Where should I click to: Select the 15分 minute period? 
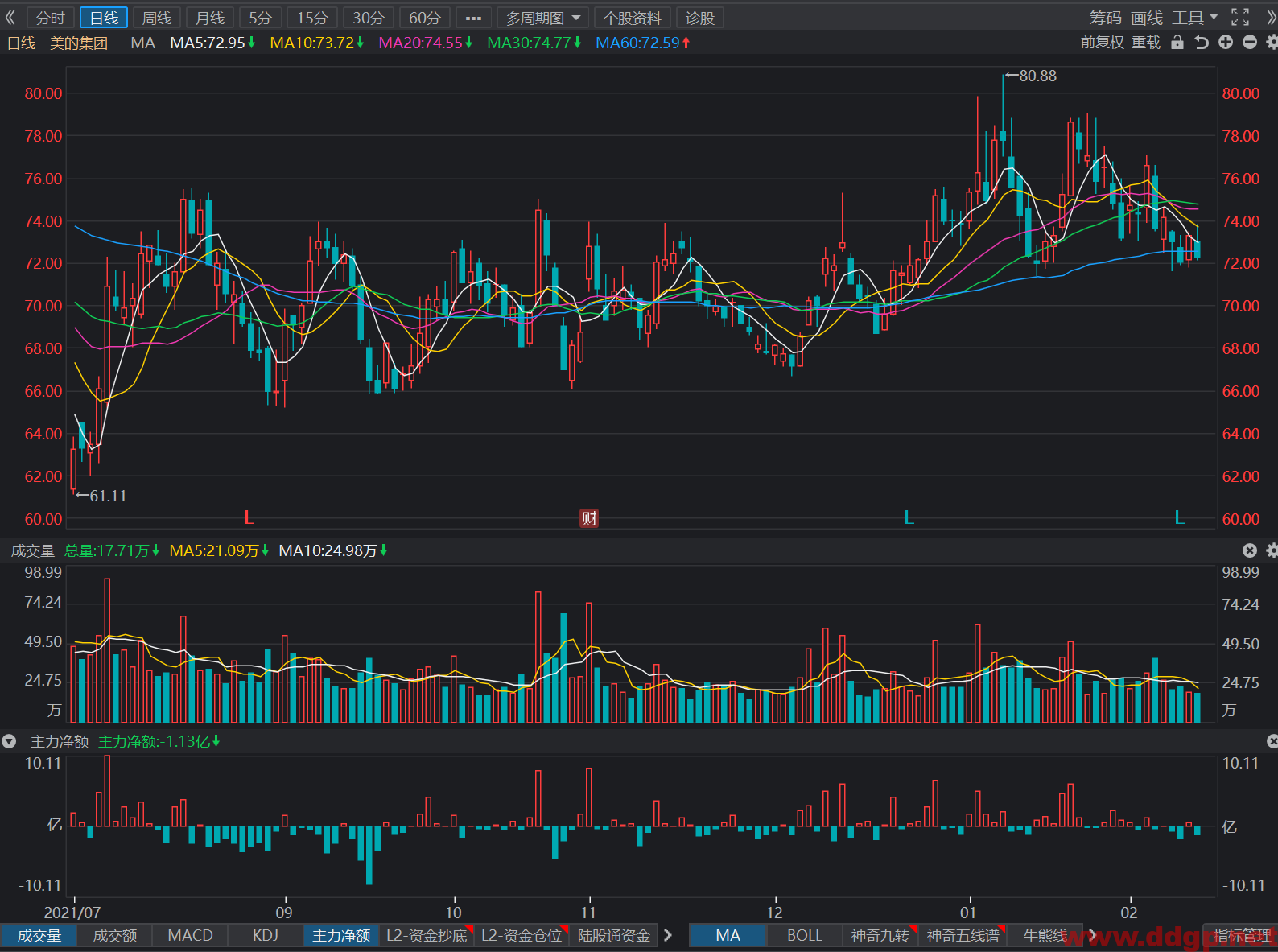point(312,18)
